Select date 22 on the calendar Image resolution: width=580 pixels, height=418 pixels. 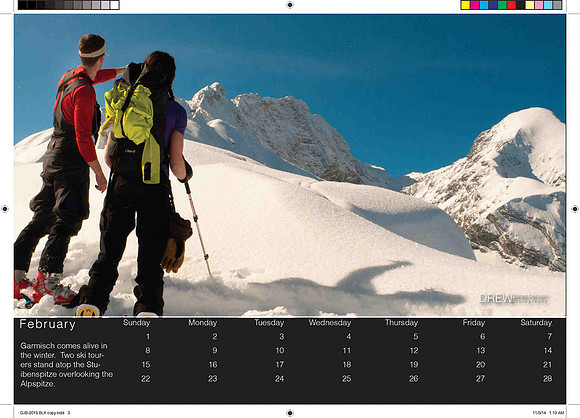(x=145, y=378)
